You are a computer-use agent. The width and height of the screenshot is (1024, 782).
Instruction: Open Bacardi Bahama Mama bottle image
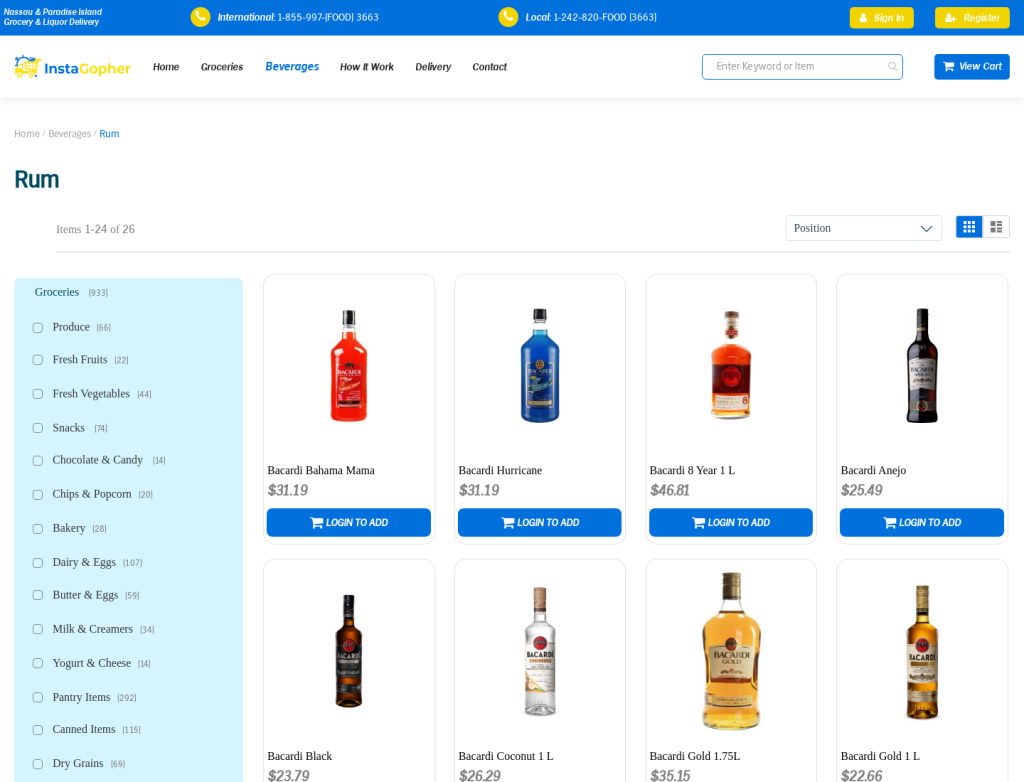(349, 366)
